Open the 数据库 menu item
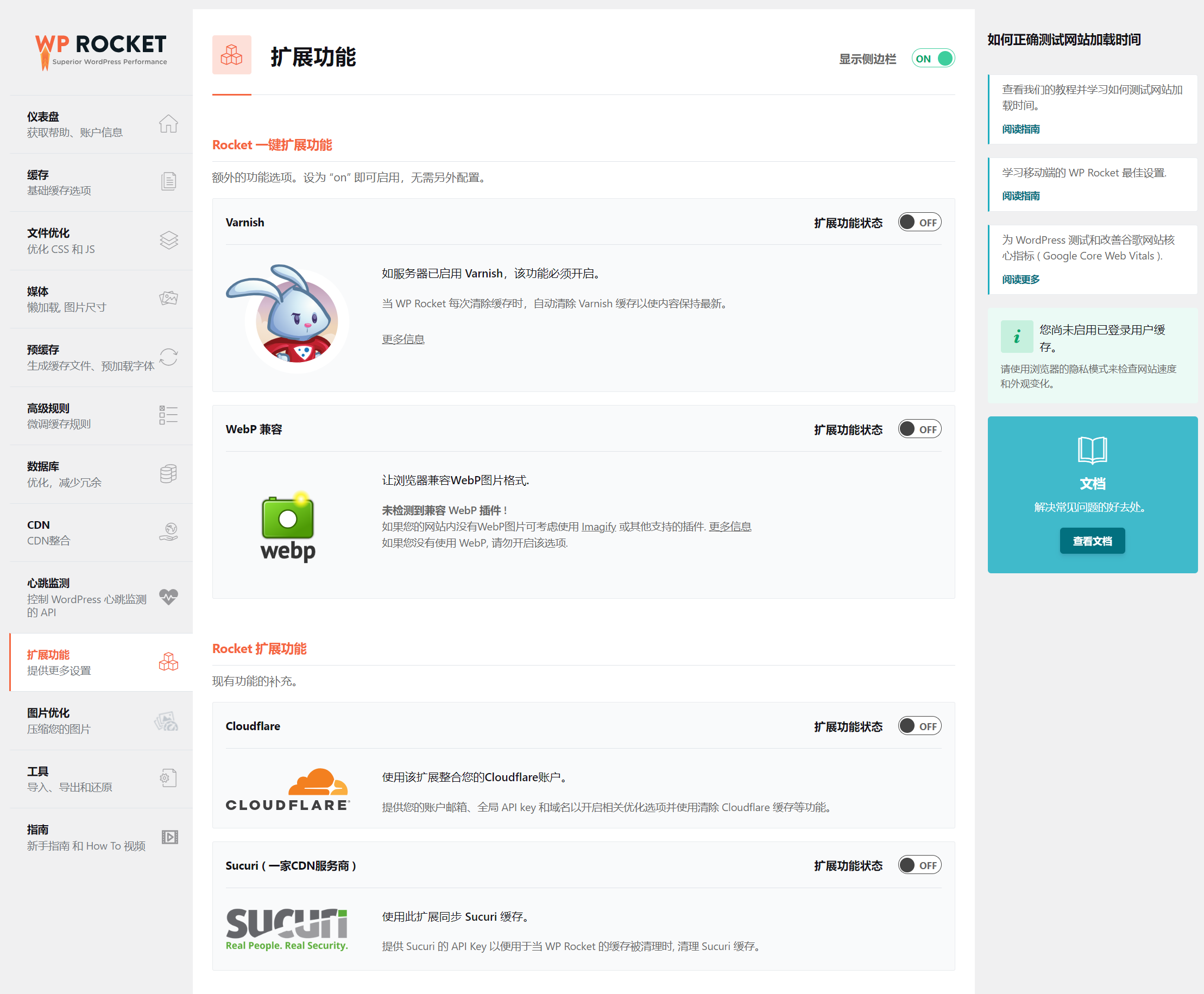 click(x=102, y=474)
